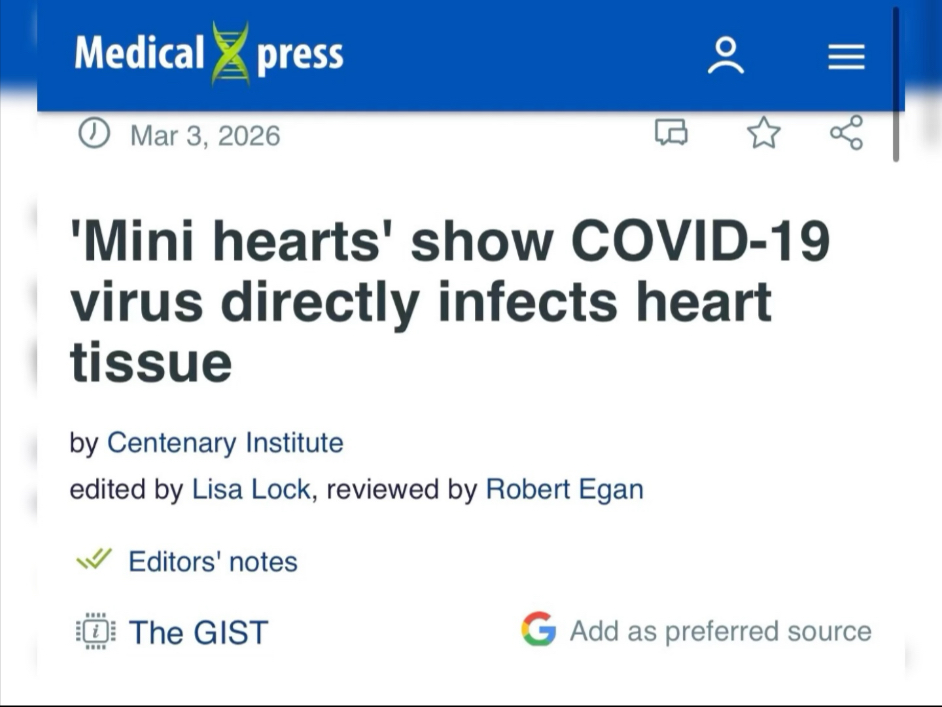Open the comments speech bubble icon

coord(671,133)
